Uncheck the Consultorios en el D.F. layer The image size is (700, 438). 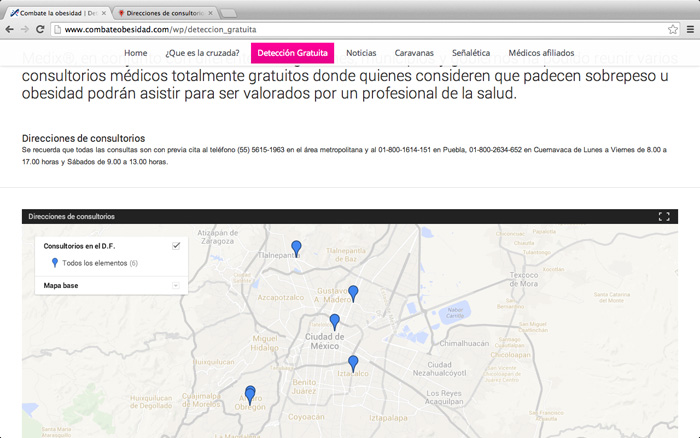pos(176,246)
